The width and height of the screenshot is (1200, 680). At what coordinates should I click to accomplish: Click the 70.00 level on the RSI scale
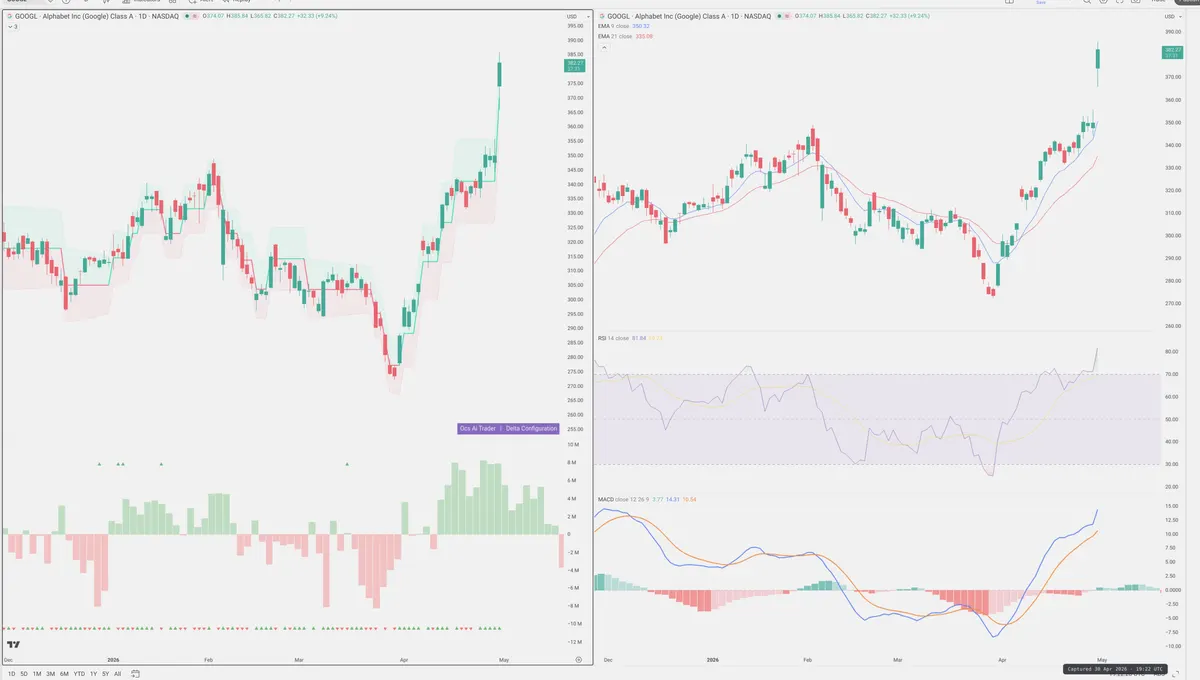(x=1172, y=374)
